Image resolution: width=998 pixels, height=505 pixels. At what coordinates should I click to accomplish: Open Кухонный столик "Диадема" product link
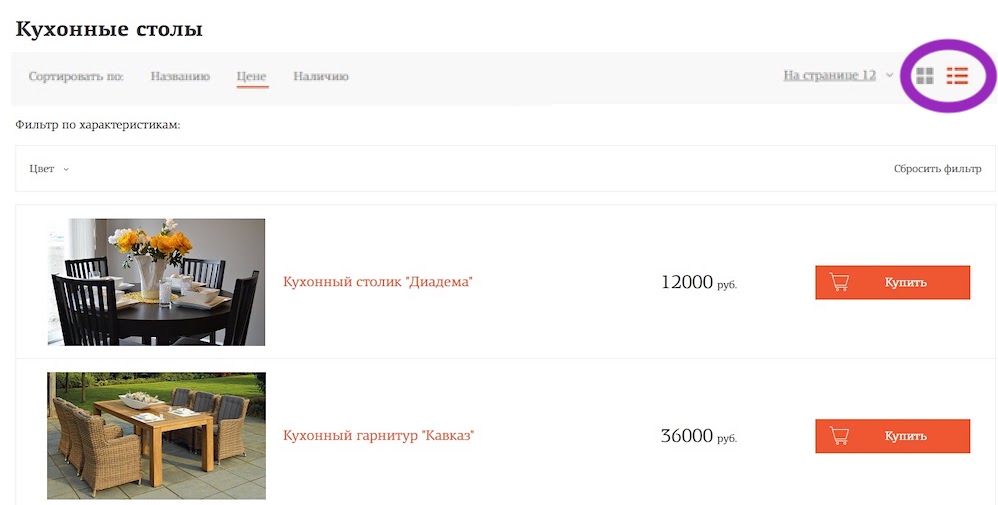(378, 281)
